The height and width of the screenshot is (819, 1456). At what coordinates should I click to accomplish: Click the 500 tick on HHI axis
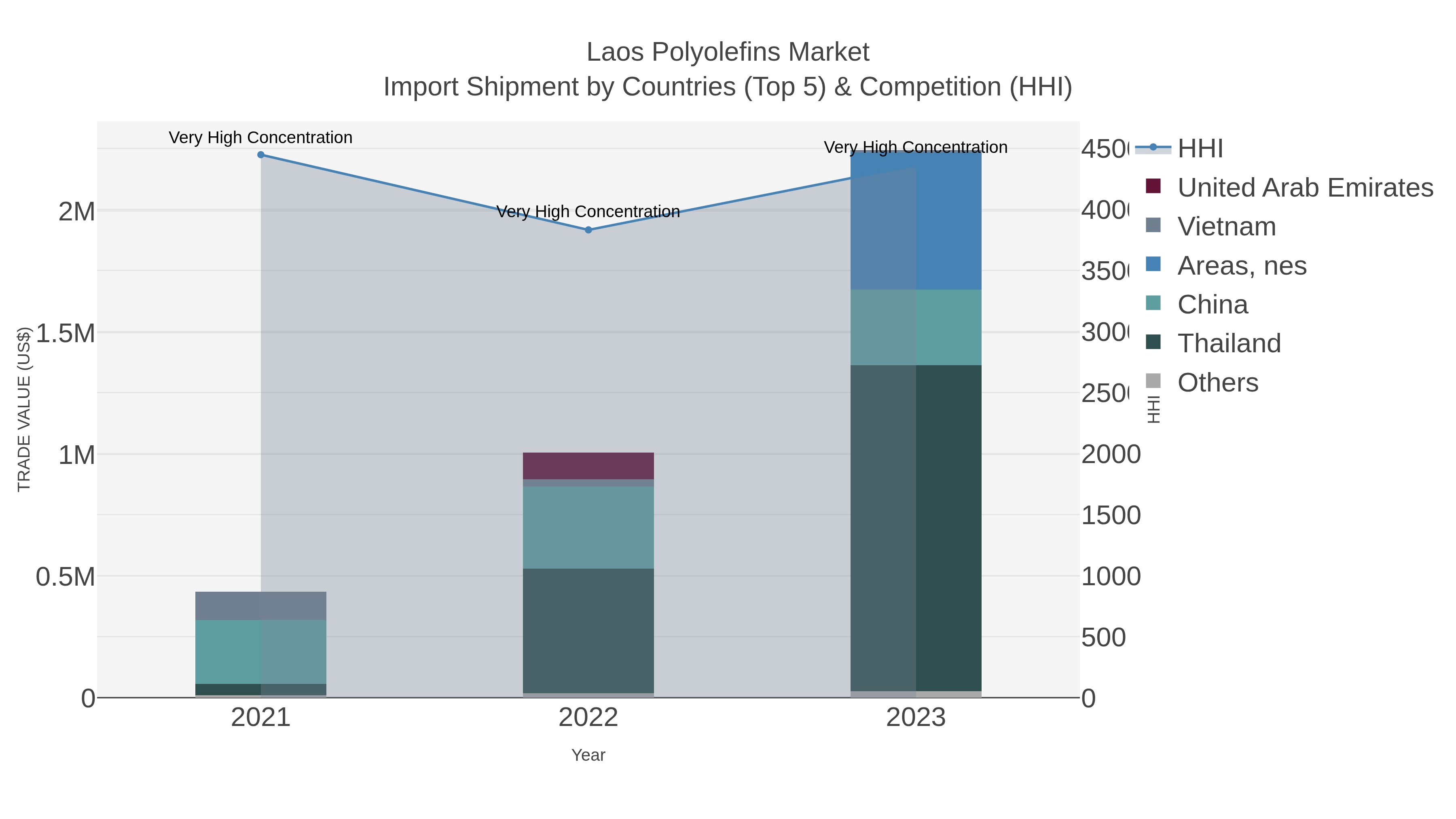coord(1104,637)
